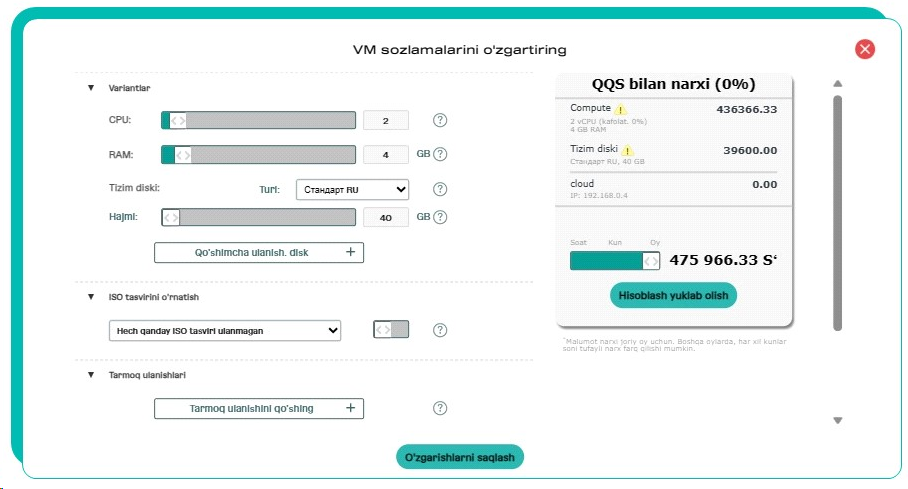Click O'zgarishlarni saqlash button

tap(460, 457)
